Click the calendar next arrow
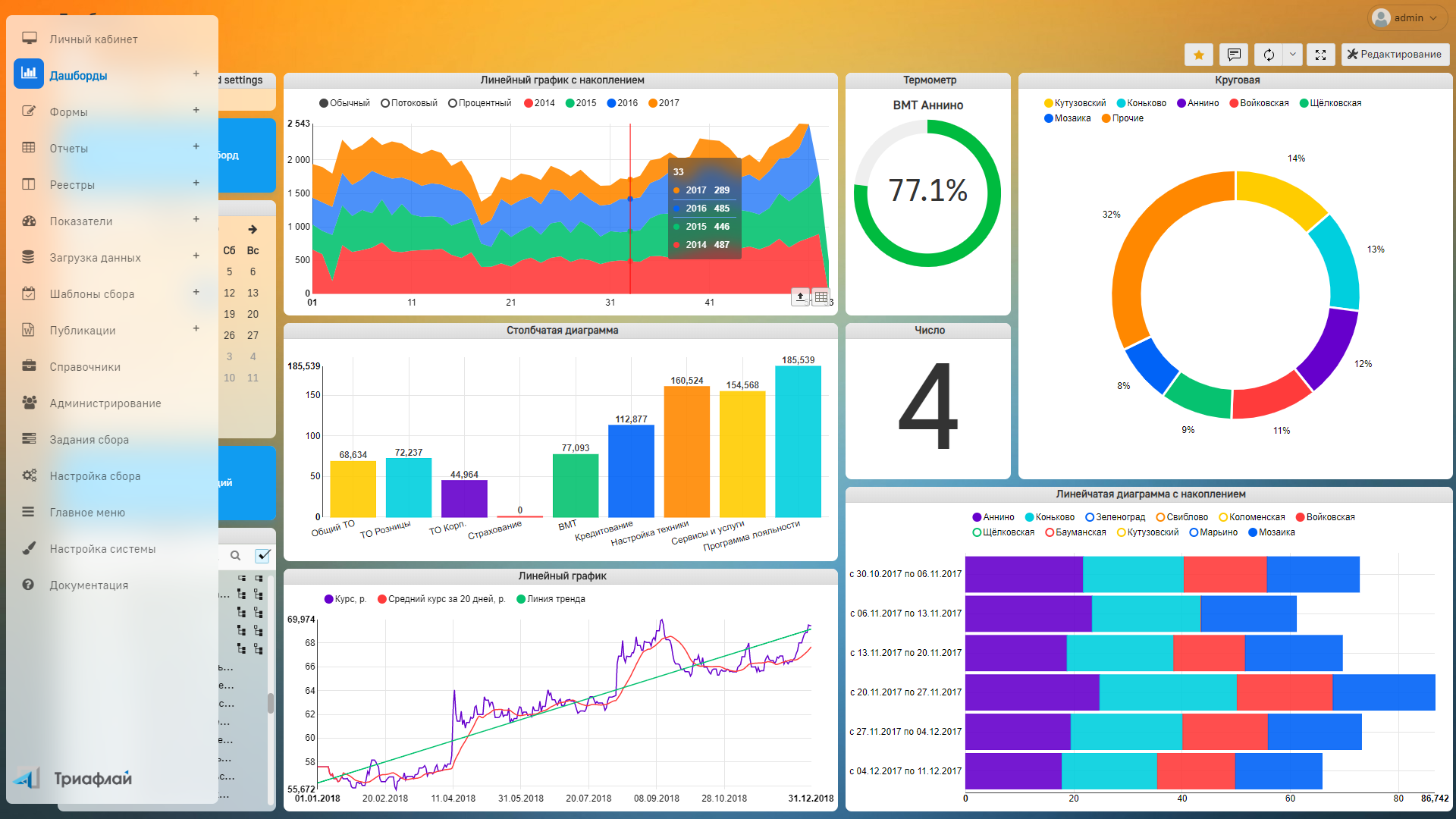The image size is (1456, 819). pyautogui.click(x=253, y=229)
